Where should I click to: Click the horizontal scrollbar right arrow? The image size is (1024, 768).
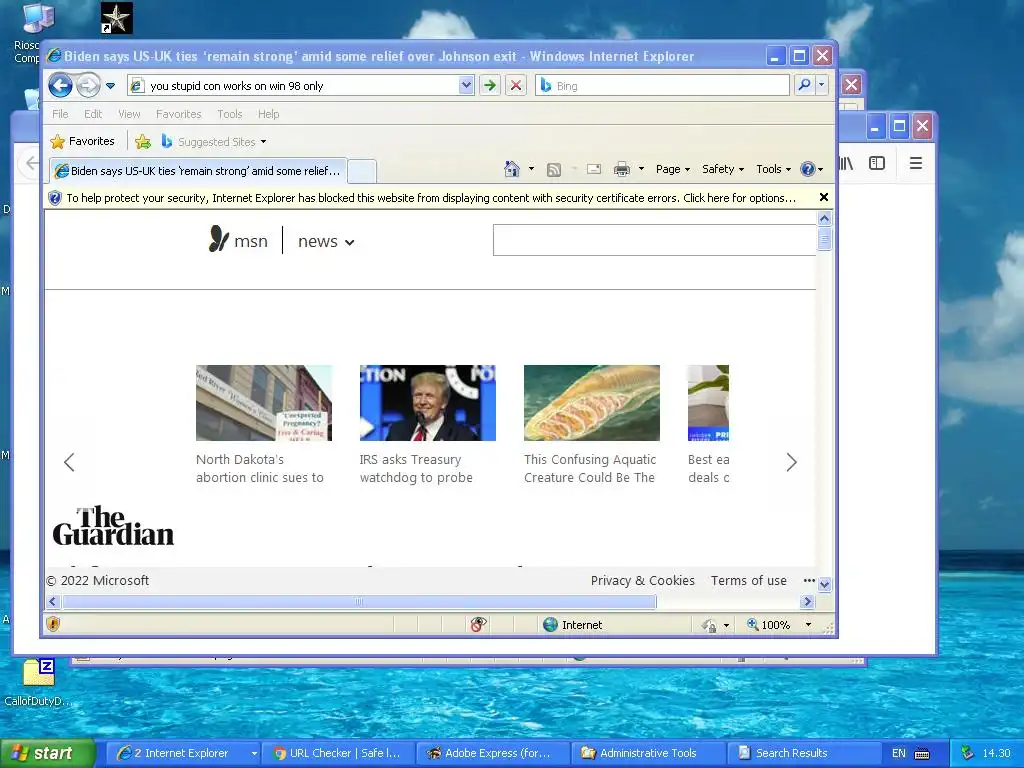tap(807, 601)
